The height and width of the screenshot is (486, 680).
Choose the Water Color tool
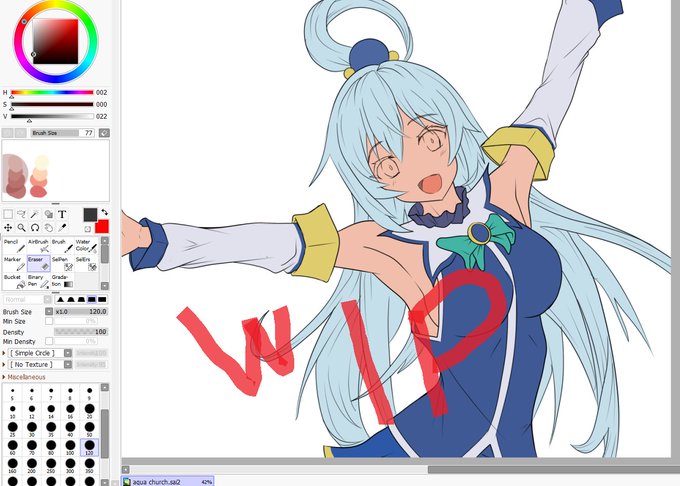(86, 245)
